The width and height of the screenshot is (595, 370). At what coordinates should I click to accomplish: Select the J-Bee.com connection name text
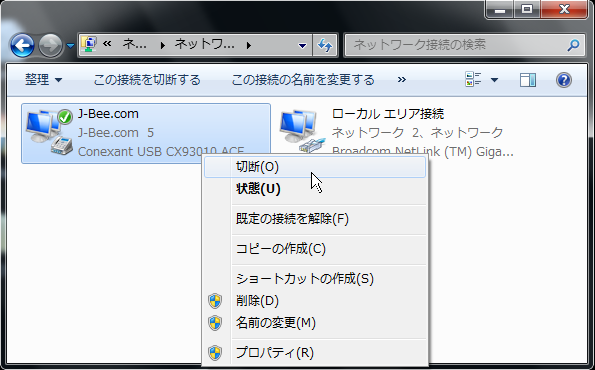pos(108,113)
